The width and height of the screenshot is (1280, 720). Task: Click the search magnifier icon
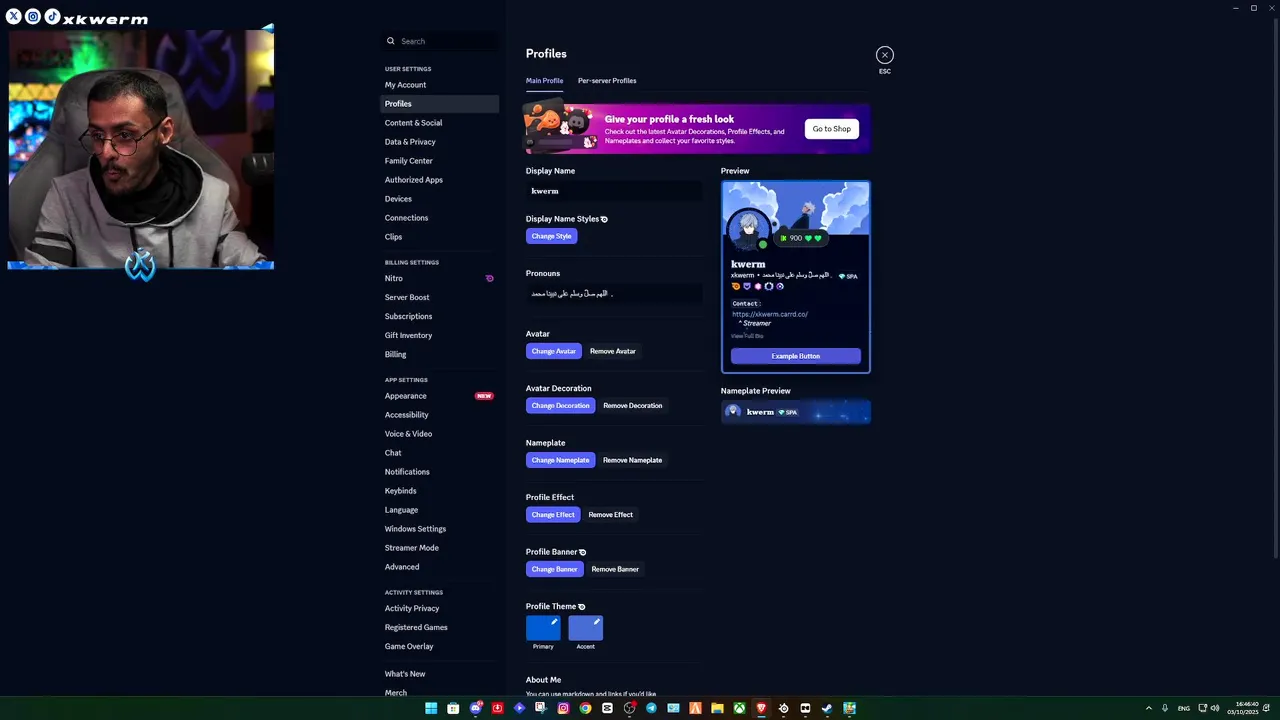pos(391,41)
